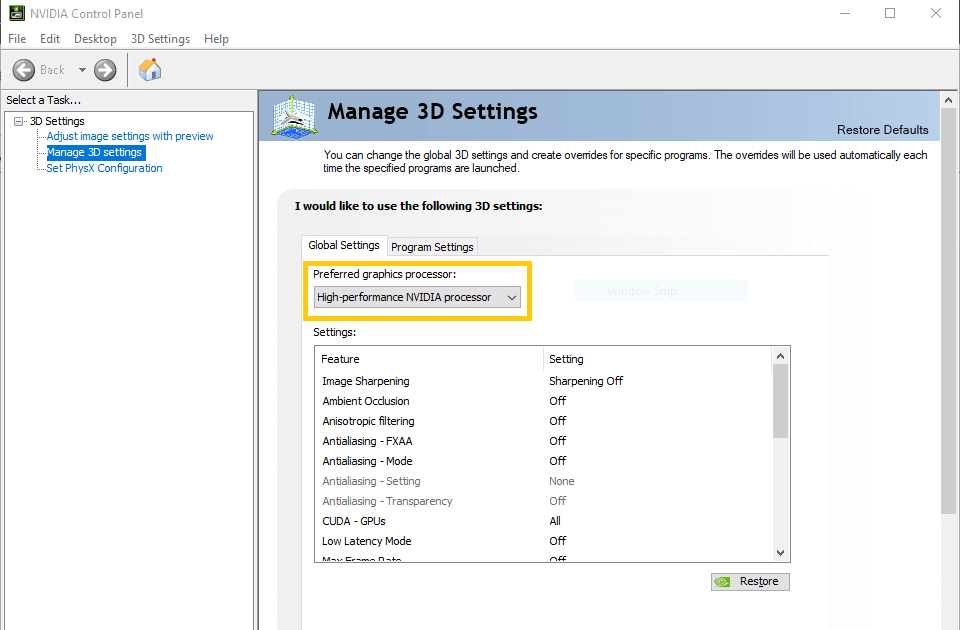Select the Low Latency Mode row
The image size is (960, 630).
click(543, 541)
